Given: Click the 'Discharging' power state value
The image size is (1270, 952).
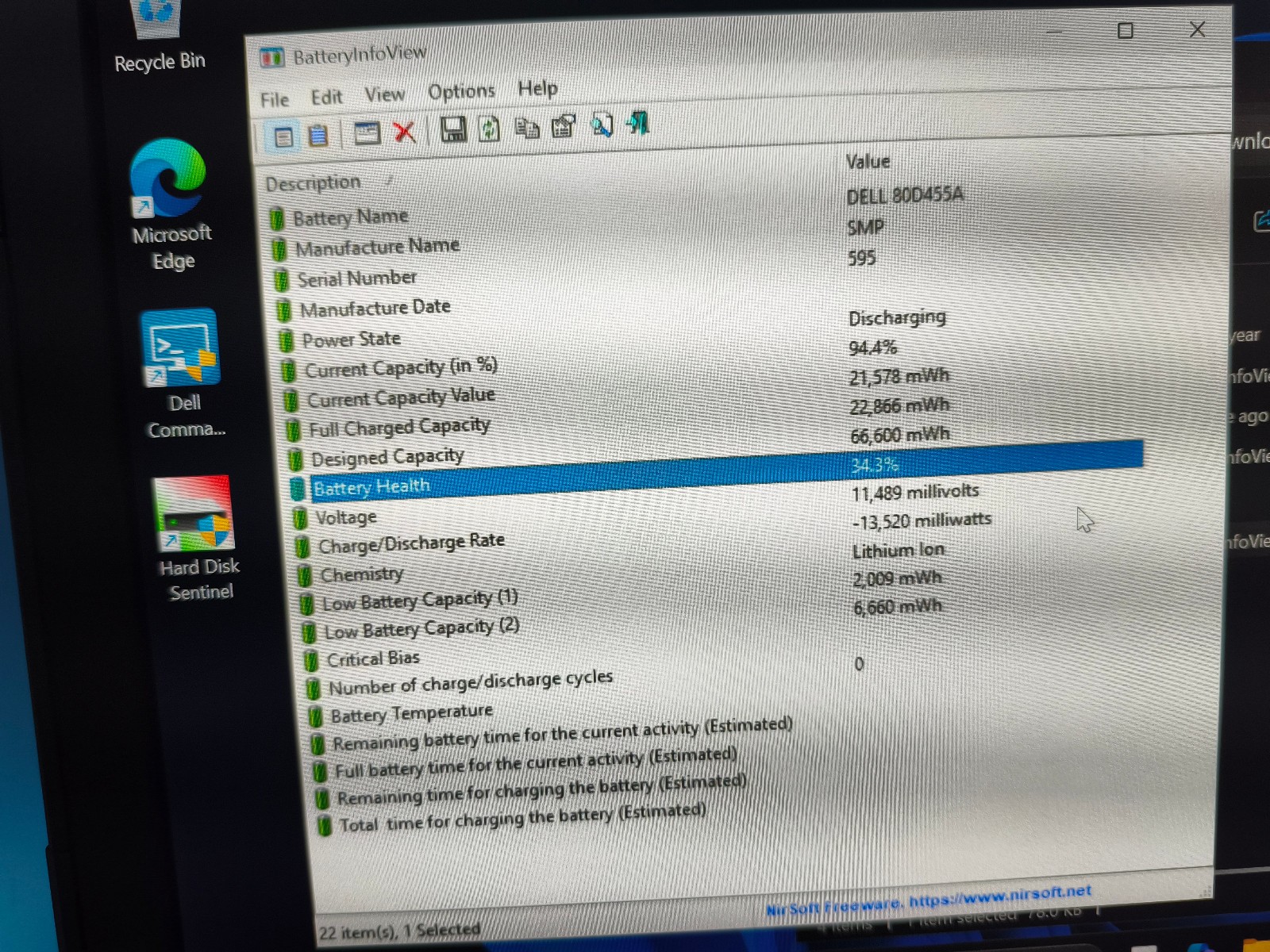Looking at the screenshot, I should (x=897, y=318).
